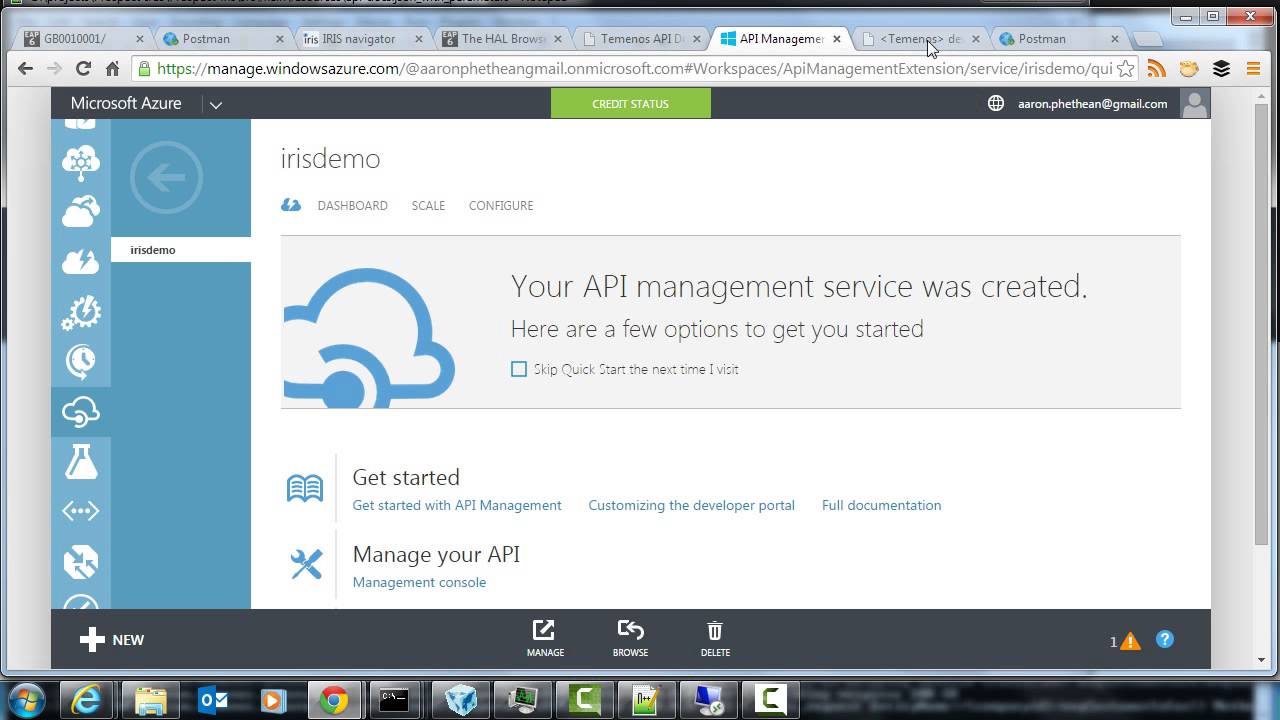Open the gear-with-lightning service icon in sidebar

click(81, 312)
